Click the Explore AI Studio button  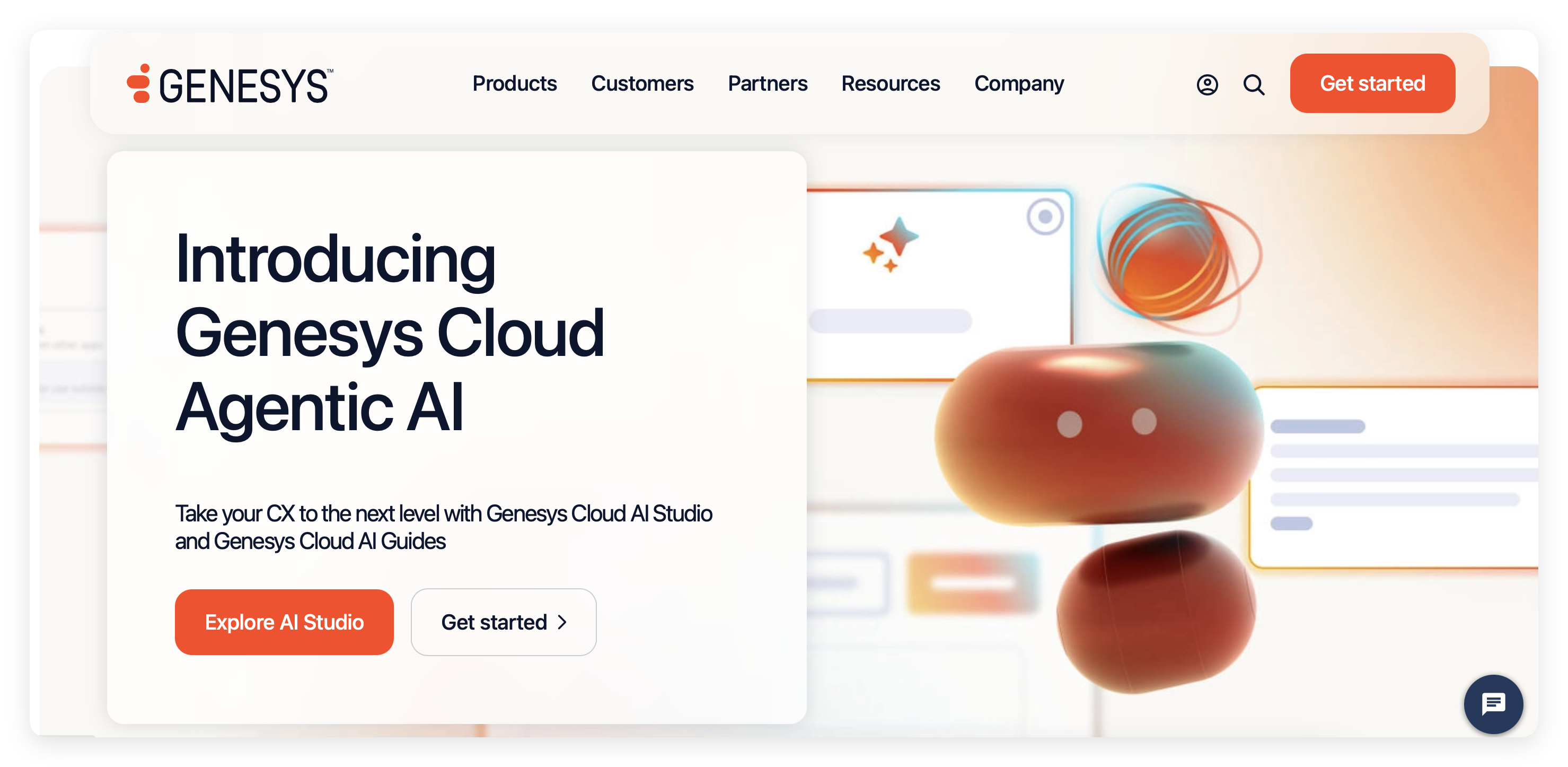click(284, 622)
